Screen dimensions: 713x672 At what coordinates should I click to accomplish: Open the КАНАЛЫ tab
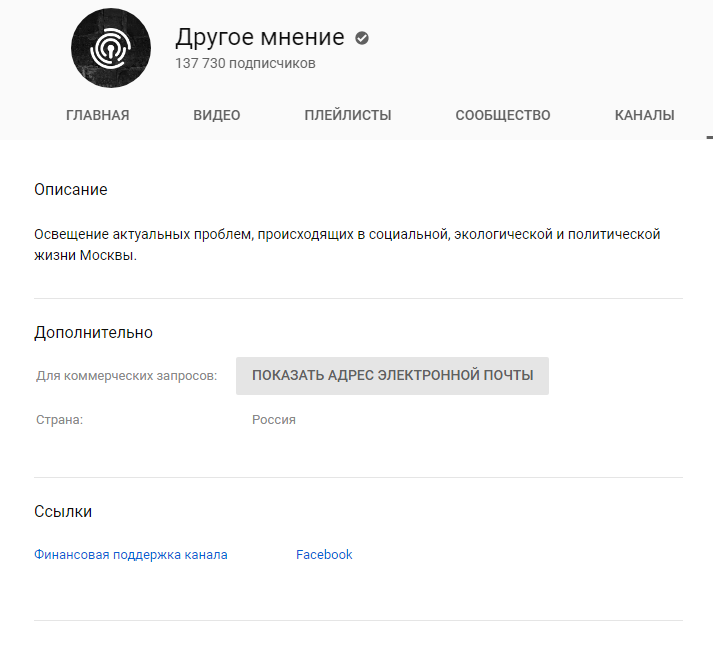pos(644,115)
